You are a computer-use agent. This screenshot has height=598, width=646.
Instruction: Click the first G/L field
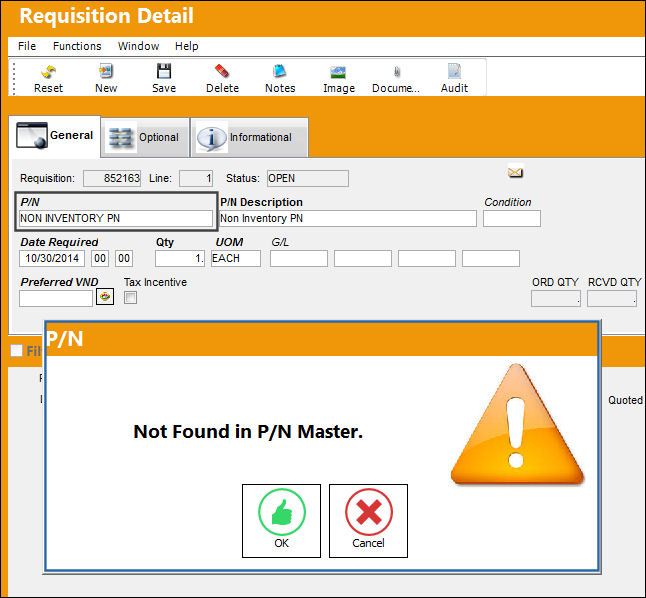[299, 258]
